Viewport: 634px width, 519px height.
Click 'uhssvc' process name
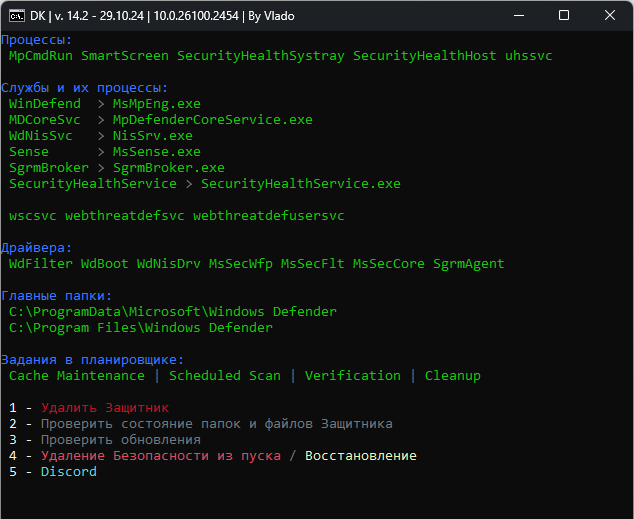click(528, 56)
